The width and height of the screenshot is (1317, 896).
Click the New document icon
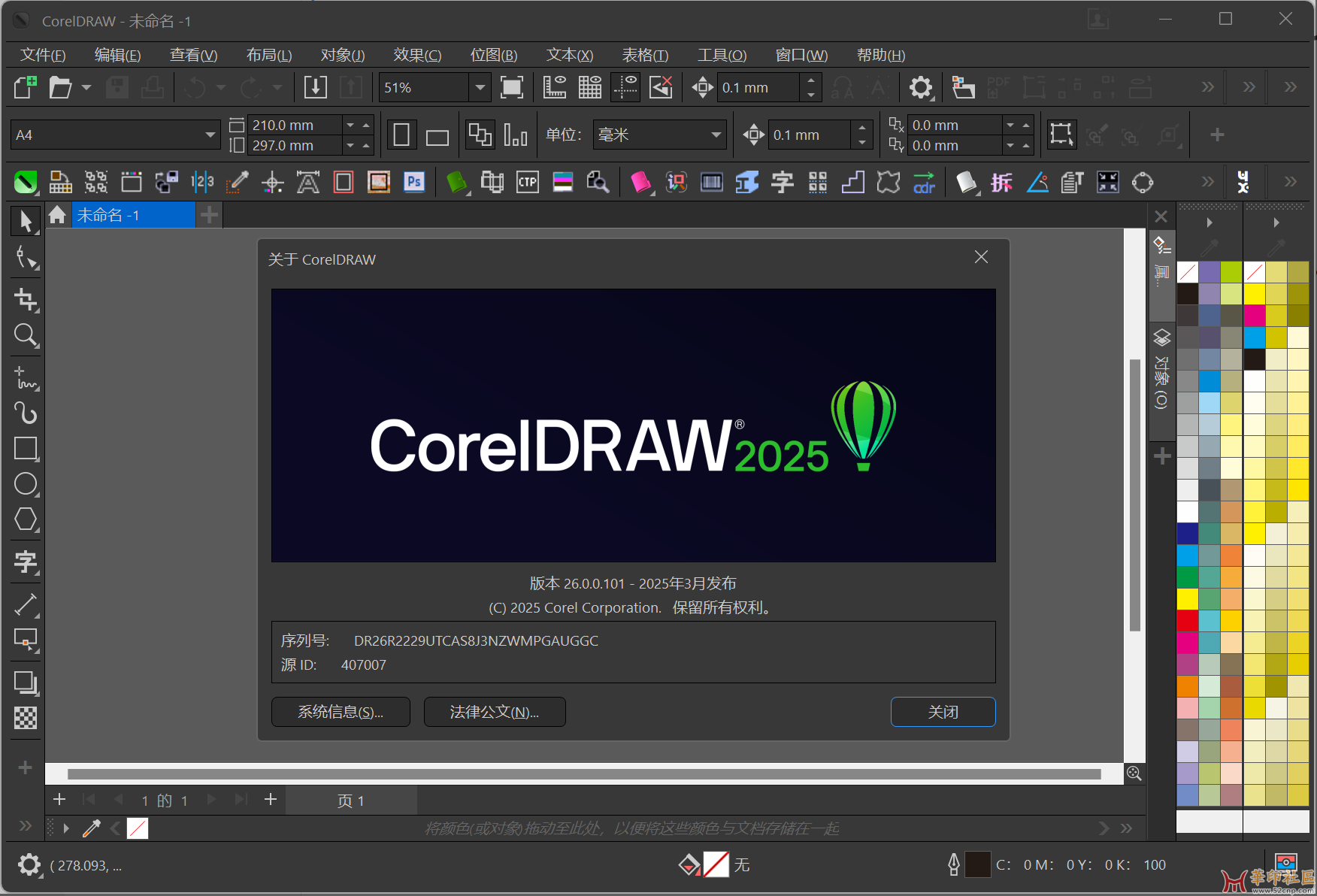pos(25,87)
